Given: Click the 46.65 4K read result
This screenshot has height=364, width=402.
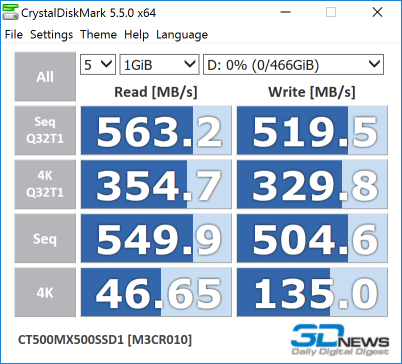Looking at the screenshot, I should pos(156,292).
